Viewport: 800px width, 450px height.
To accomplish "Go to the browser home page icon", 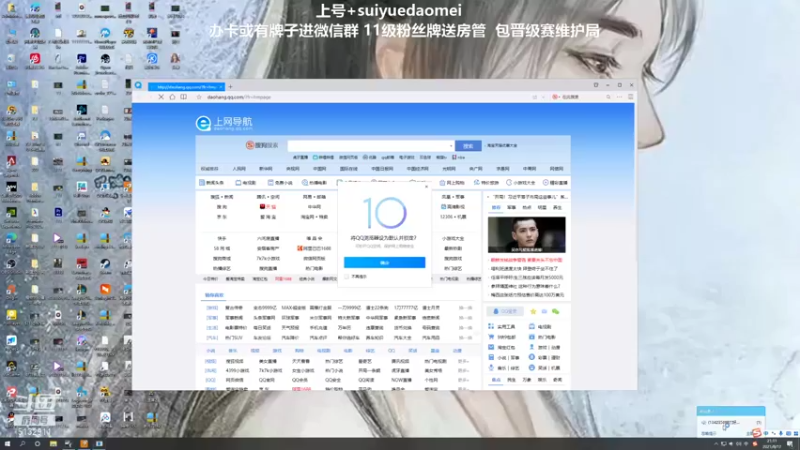I will click(172, 97).
